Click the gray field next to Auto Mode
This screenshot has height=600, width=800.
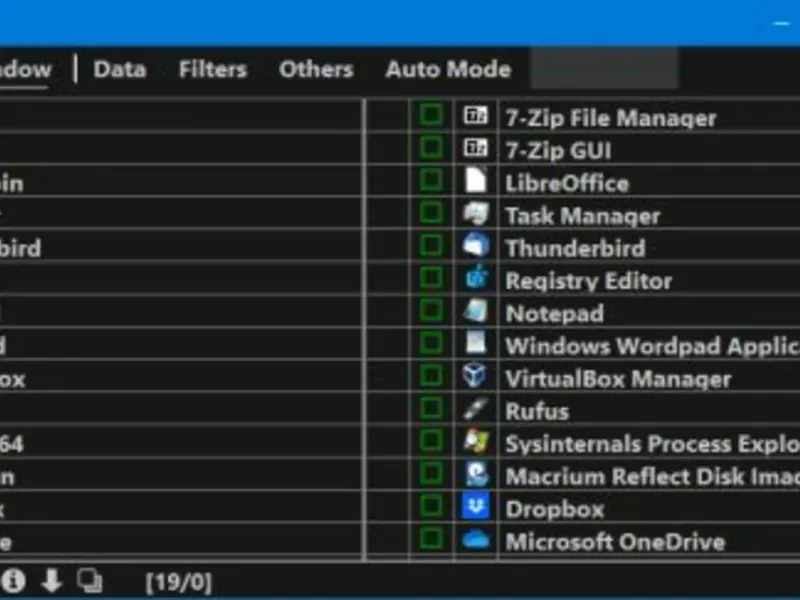click(x=605, y=68)
